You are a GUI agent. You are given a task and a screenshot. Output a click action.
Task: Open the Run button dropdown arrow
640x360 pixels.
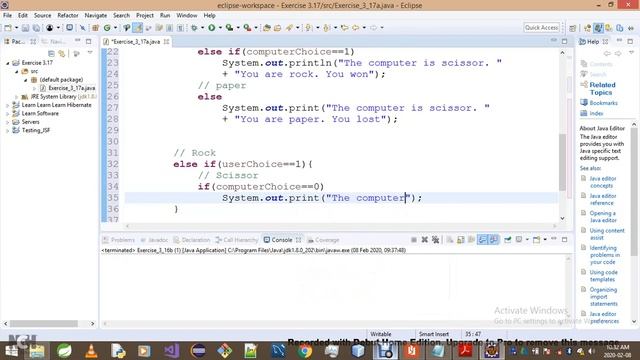tap(220, 28)
